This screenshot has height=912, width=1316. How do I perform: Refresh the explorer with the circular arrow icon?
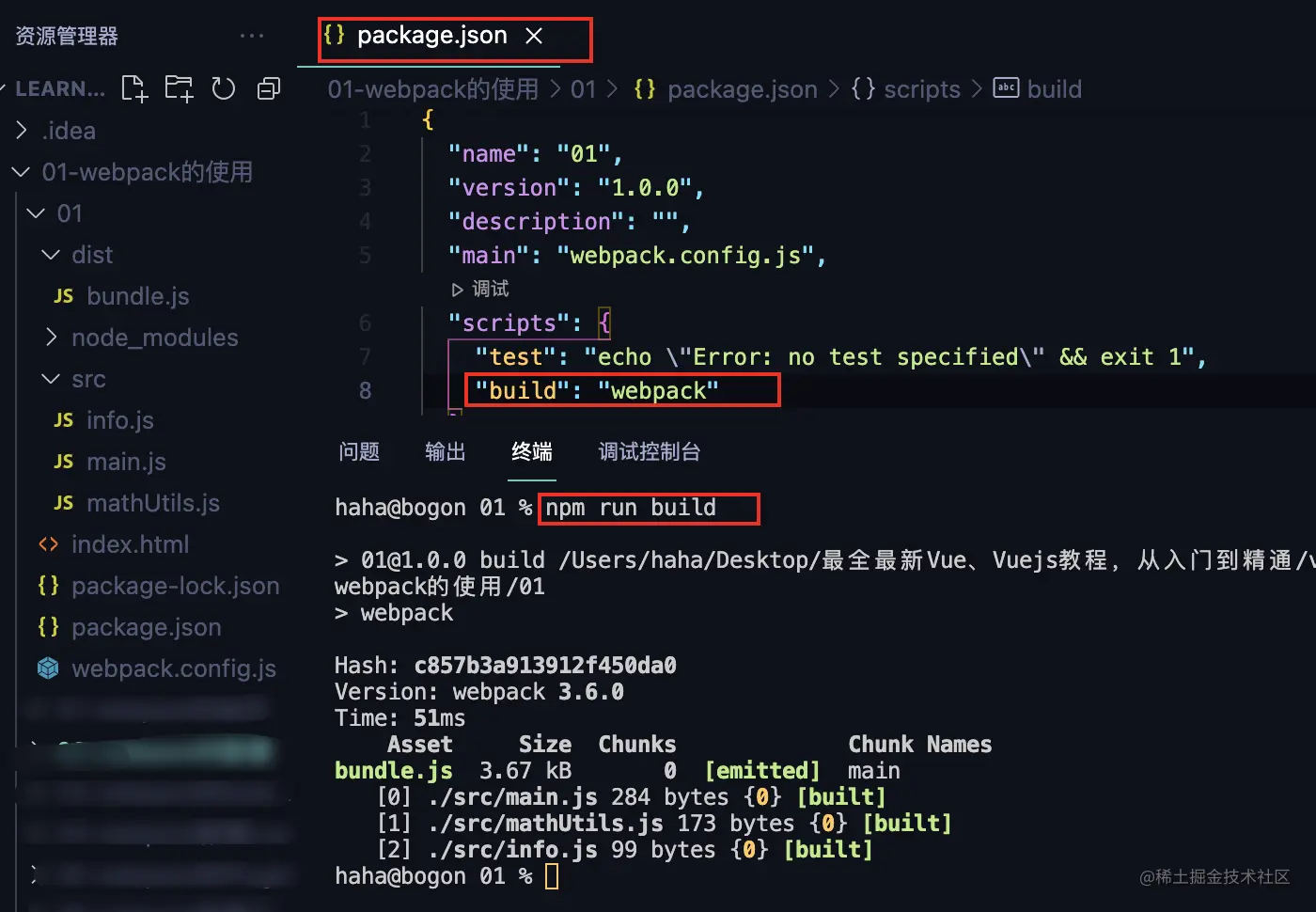click(x=224, y=88)
